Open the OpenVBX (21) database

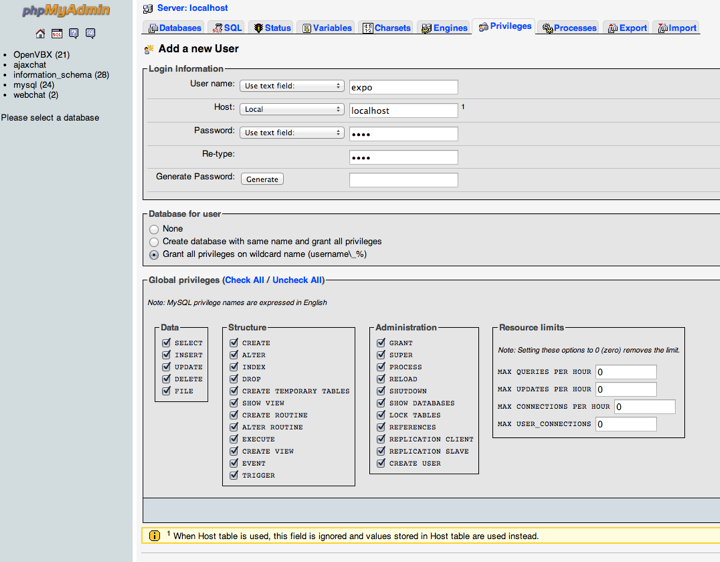coord(41,55)
